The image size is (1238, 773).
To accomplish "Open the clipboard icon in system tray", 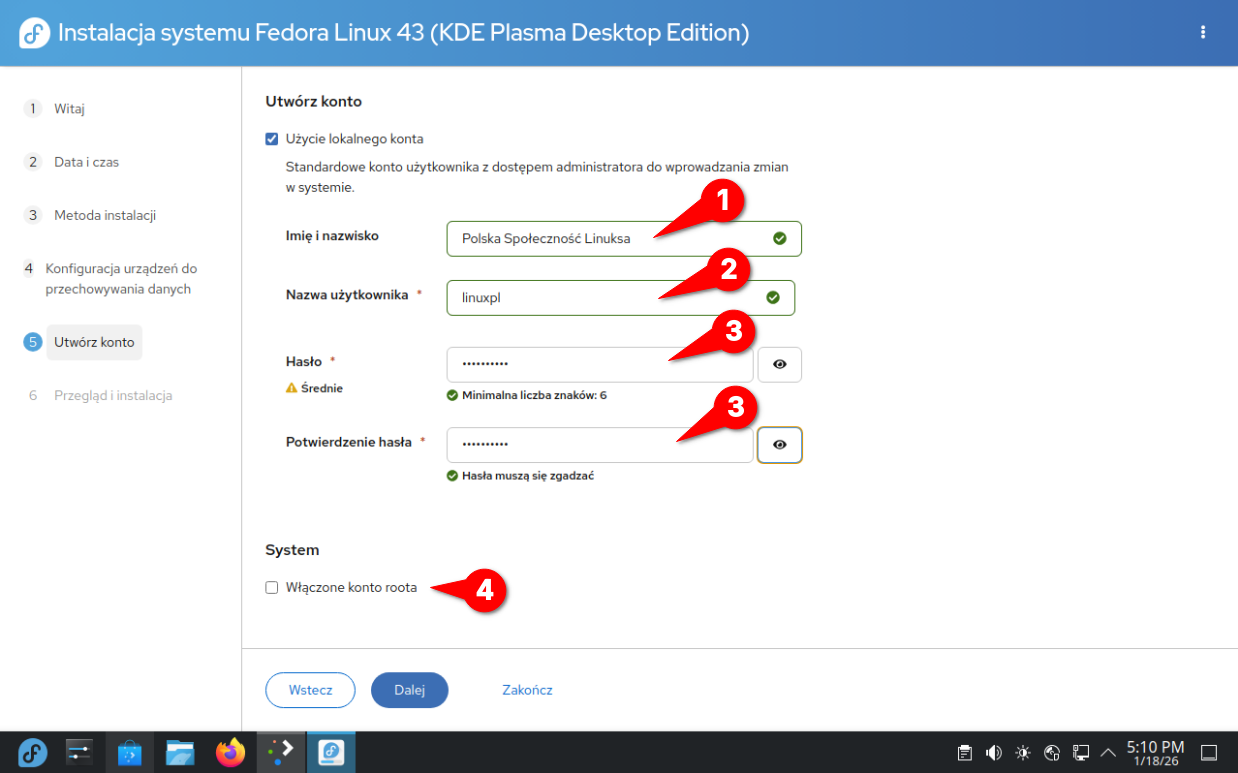I will point(965,753).
